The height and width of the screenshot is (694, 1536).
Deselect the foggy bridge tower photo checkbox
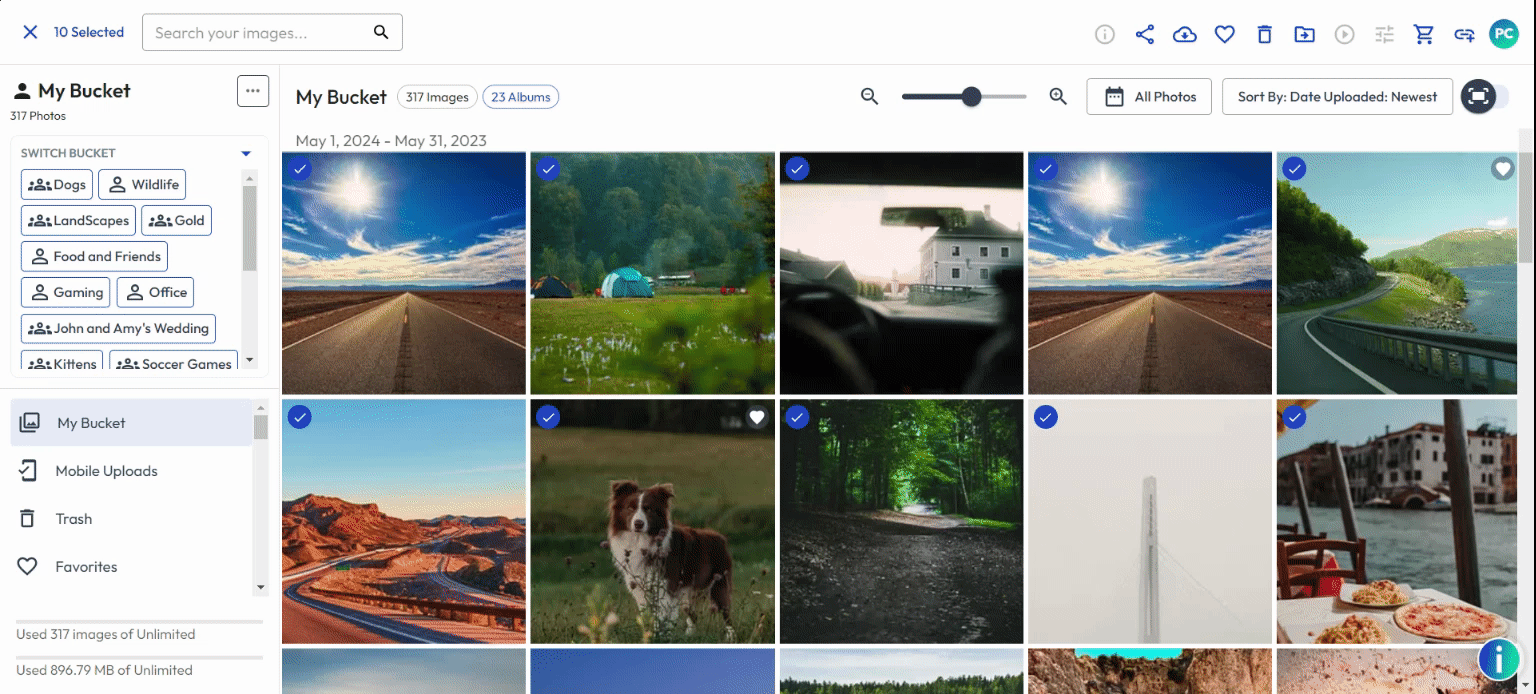point(1045,417)
